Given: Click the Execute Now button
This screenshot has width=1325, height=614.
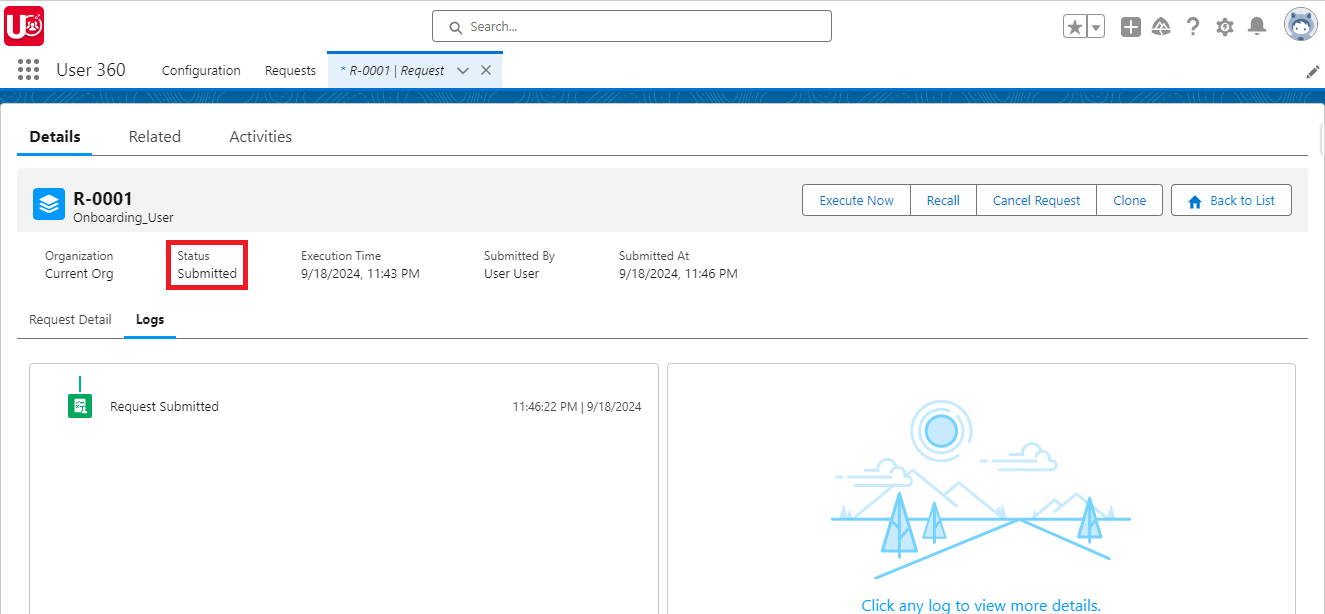Looking at the screenshot, I should click(x=857, y=200).
